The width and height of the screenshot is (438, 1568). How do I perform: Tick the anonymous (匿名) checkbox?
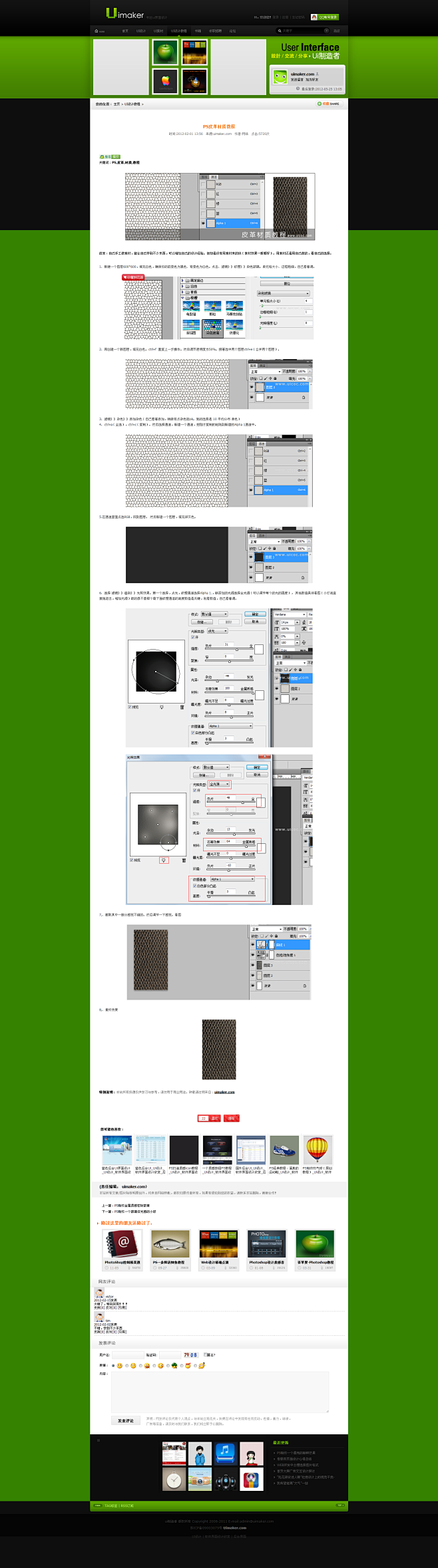[x=205, y=1355]
